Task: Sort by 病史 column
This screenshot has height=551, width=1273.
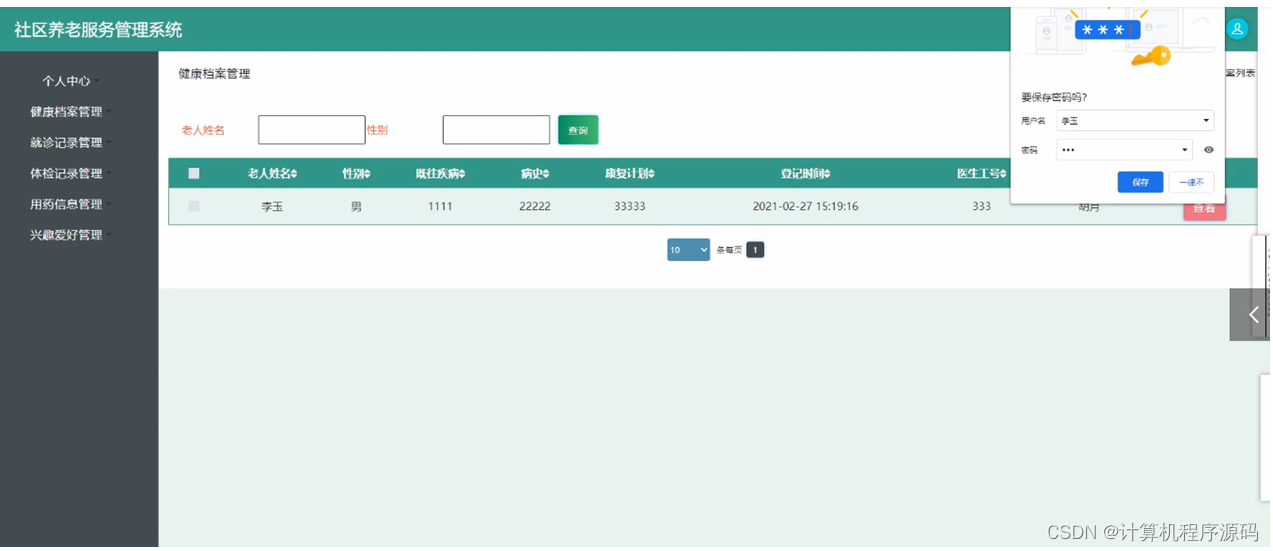Action: point(535,174)
